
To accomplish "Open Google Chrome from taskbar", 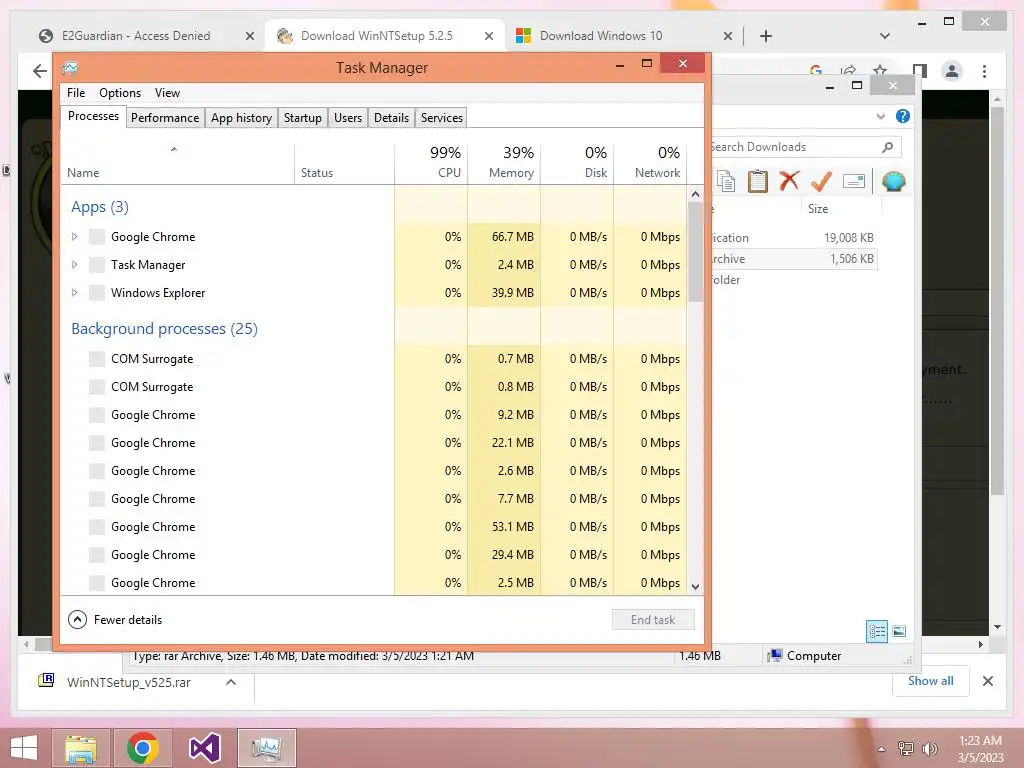I will pos(142,748).
